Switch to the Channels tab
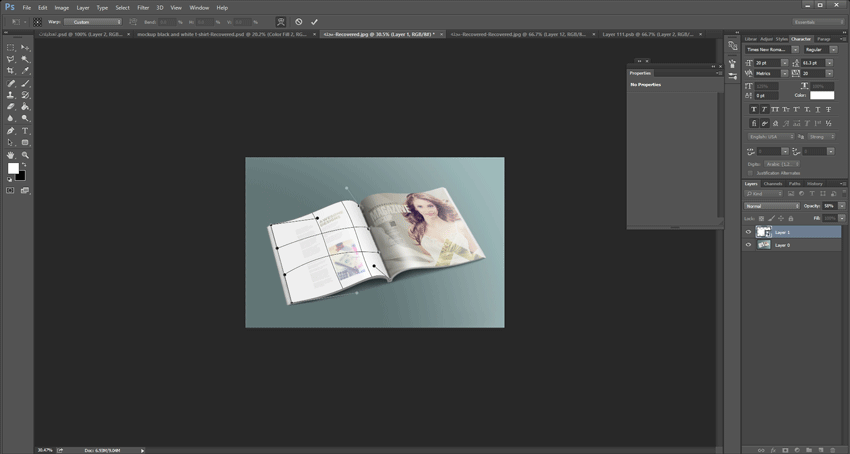The width and height of the screenshot is (850, 454). [x=773, y=184]
